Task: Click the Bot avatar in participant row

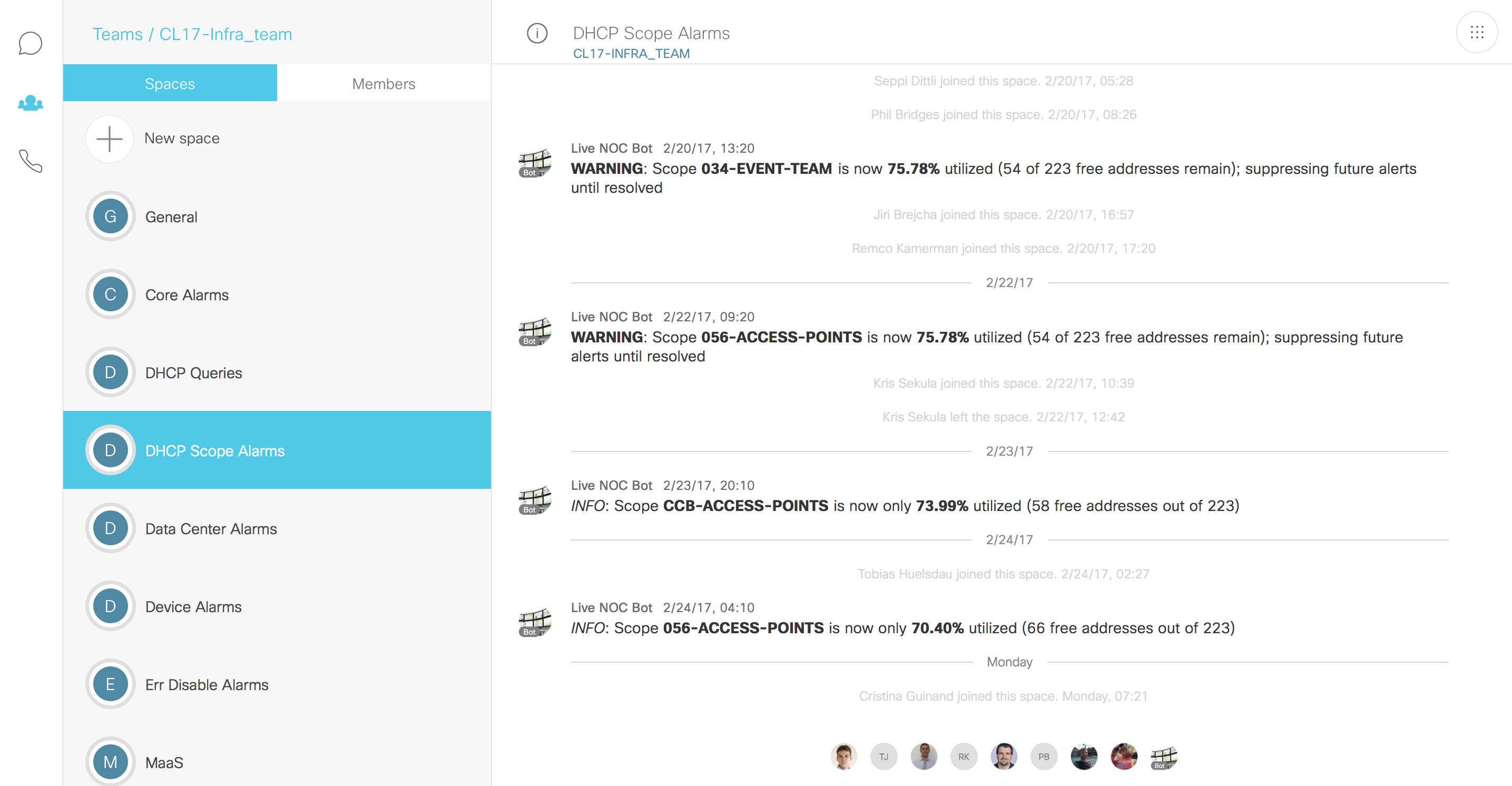Action: click(x=1164, y=756)
